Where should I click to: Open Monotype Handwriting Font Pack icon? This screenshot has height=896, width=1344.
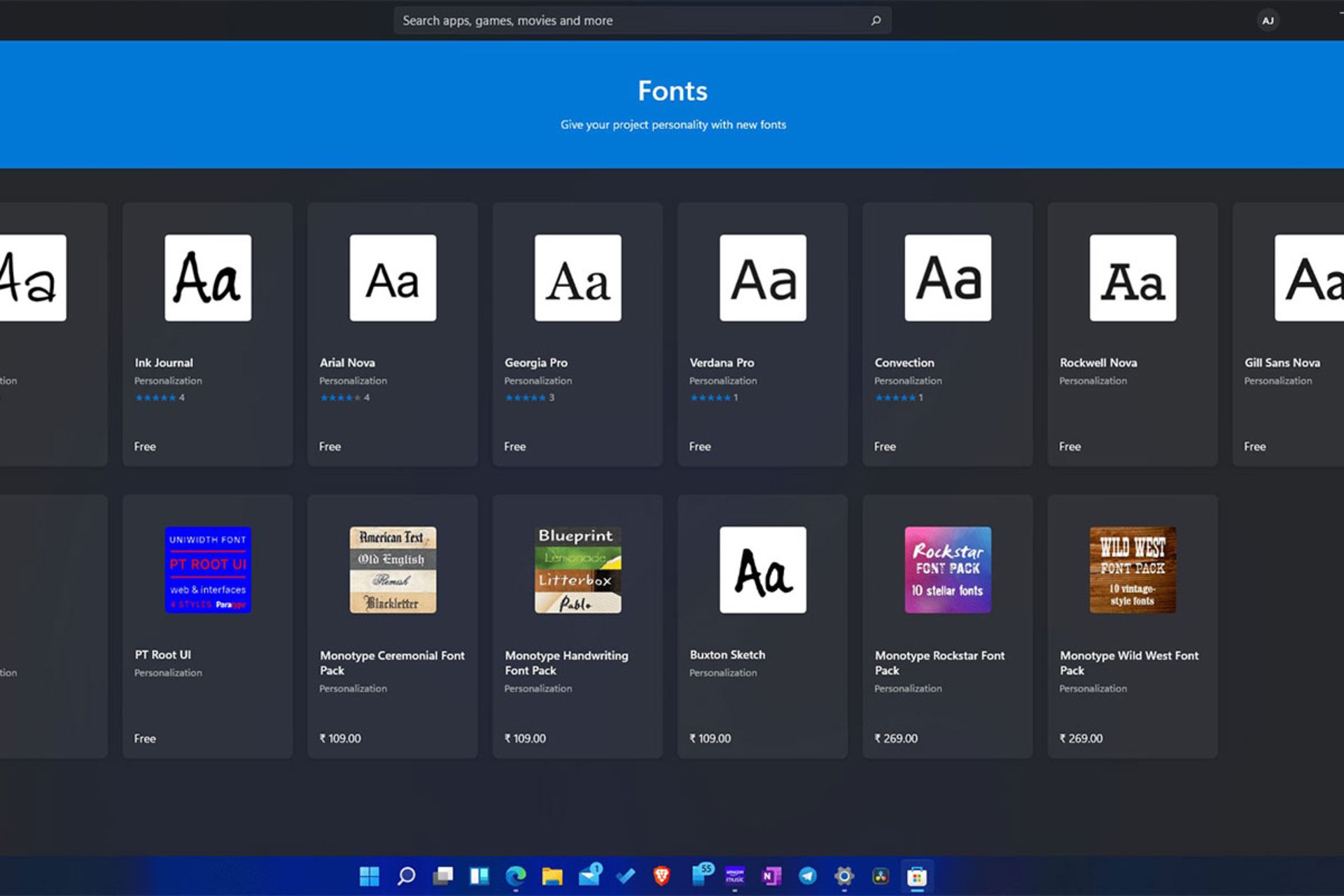[x=577, y=570]
